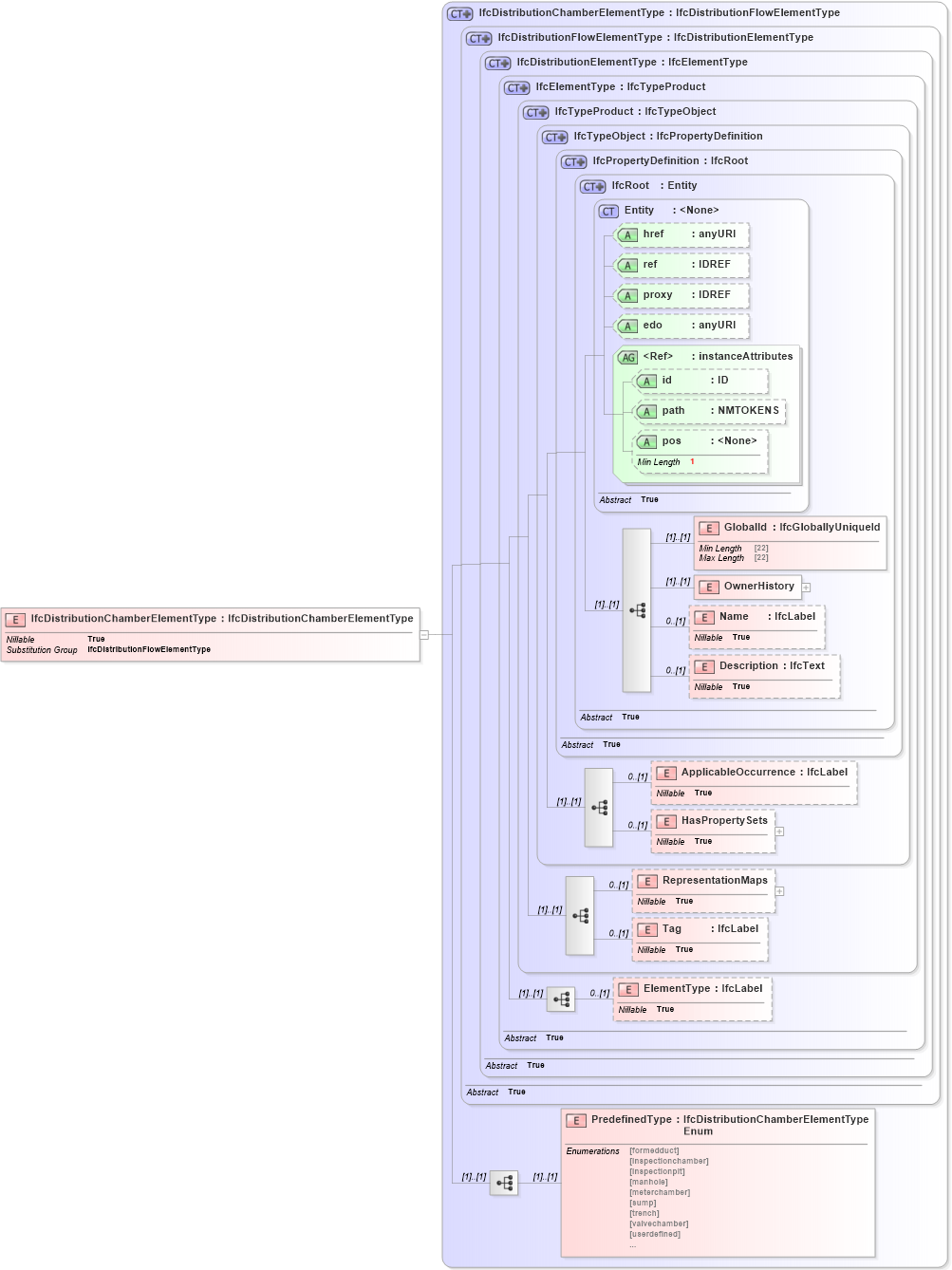
Task: Click the [formedduct] enumeration value
Action: pyautogui.click(x=655, y=1150)
